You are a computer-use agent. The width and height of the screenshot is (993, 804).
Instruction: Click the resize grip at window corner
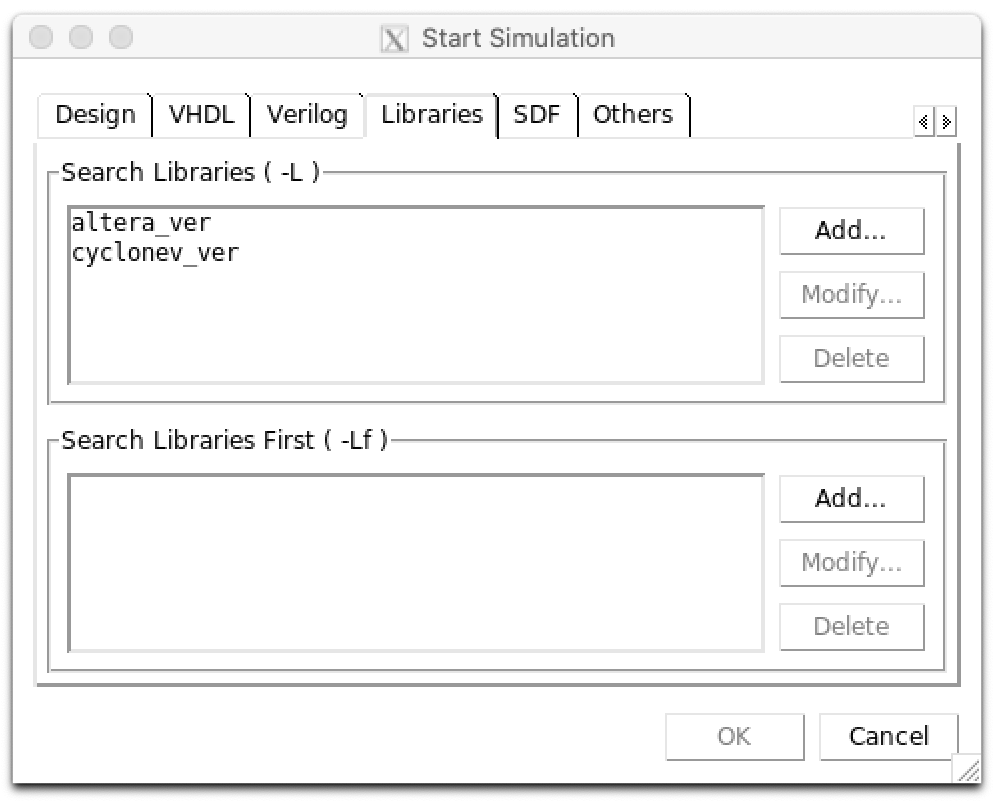966,768
